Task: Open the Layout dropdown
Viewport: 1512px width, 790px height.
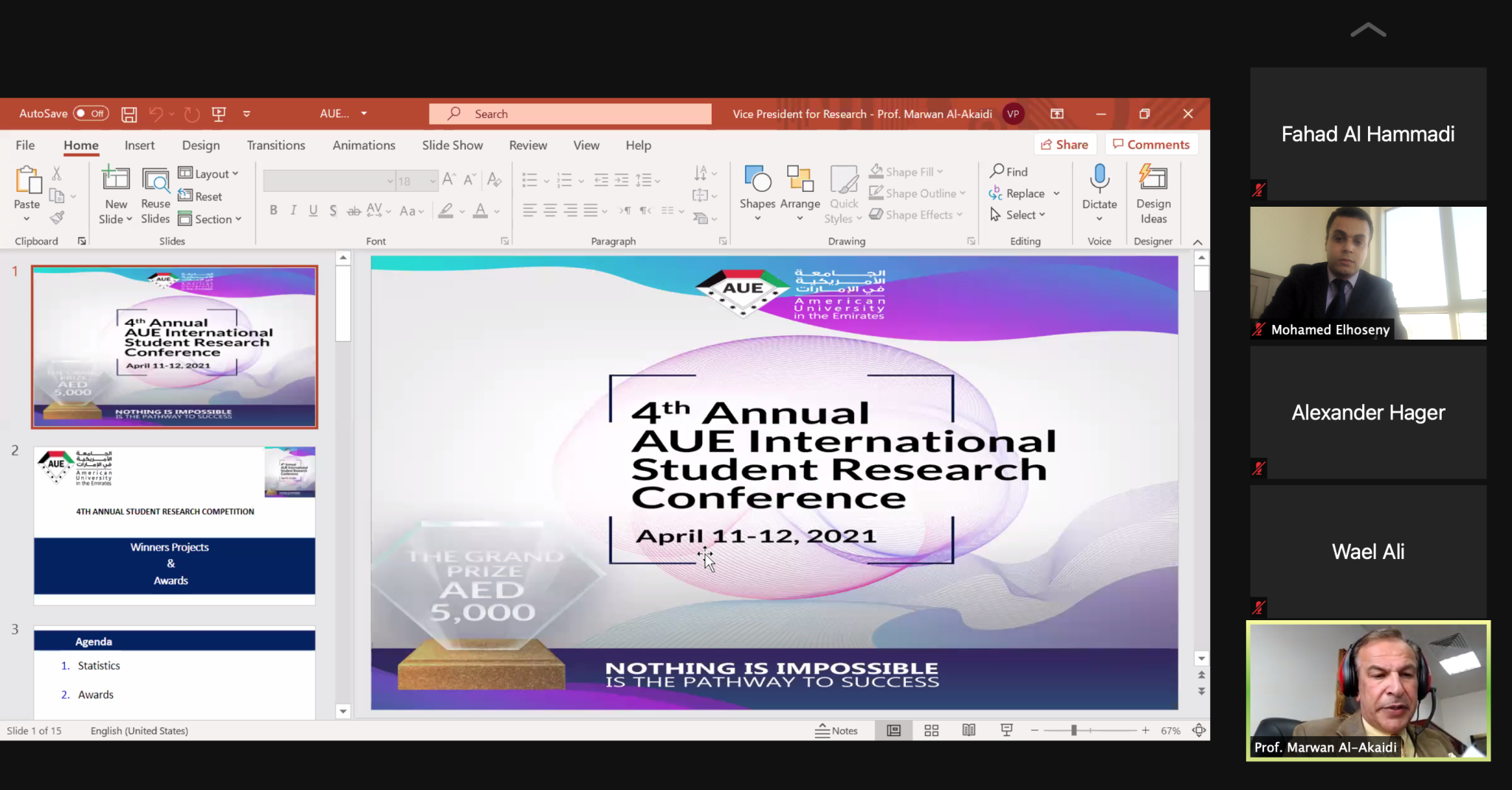Action: click(x=209, y=174)
